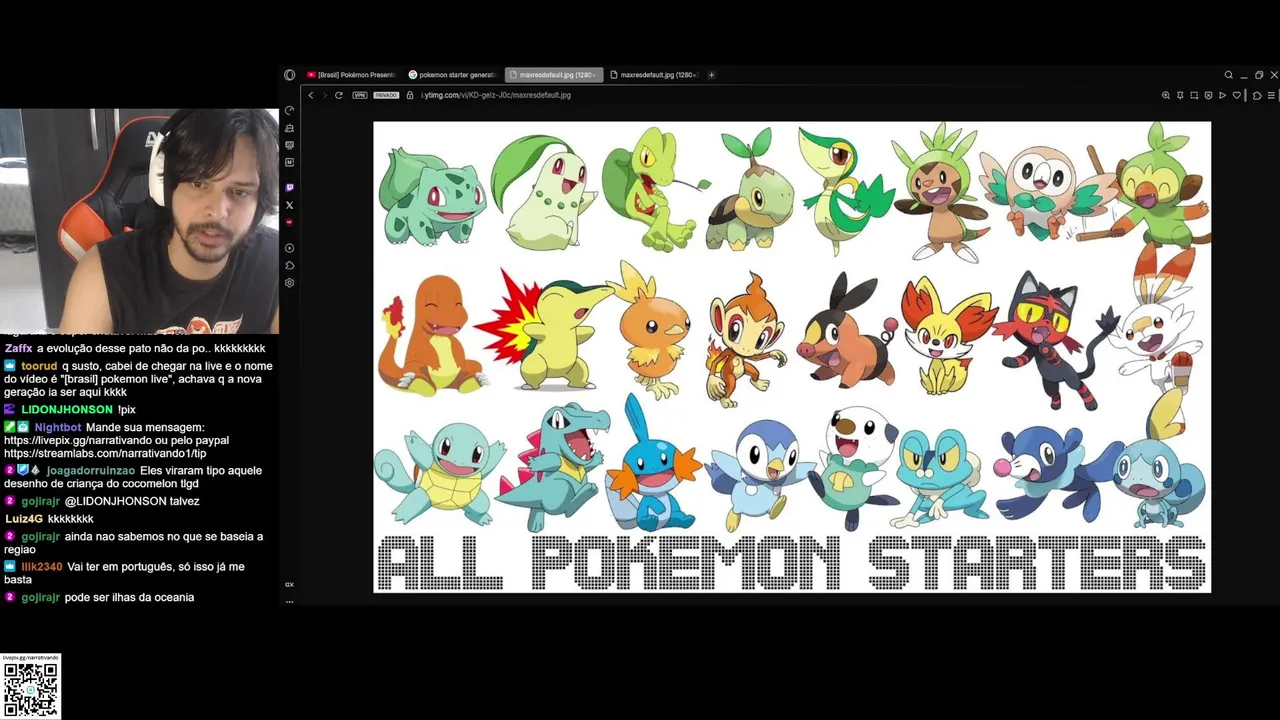1280x720 pixels.
Task: Open the Easy Setup menu lines icon
Action: pyautogui.click(x=1271, y=95)
